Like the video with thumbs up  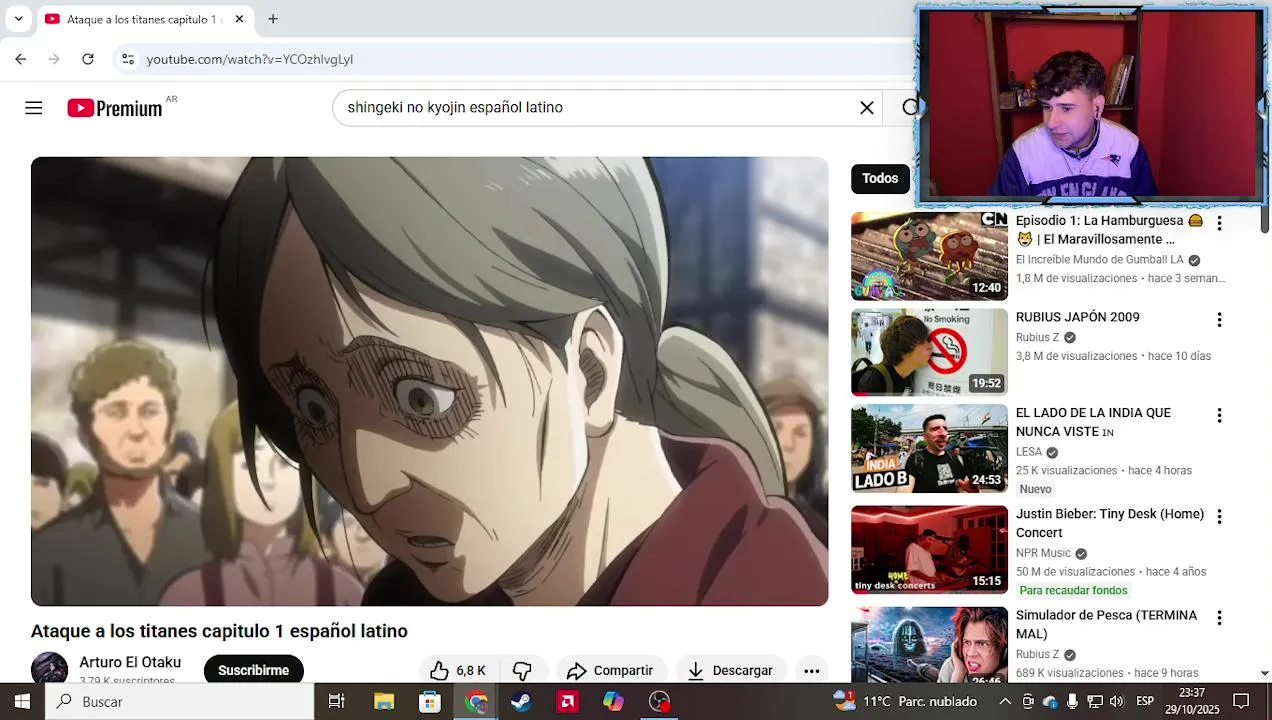coord(458,670)
